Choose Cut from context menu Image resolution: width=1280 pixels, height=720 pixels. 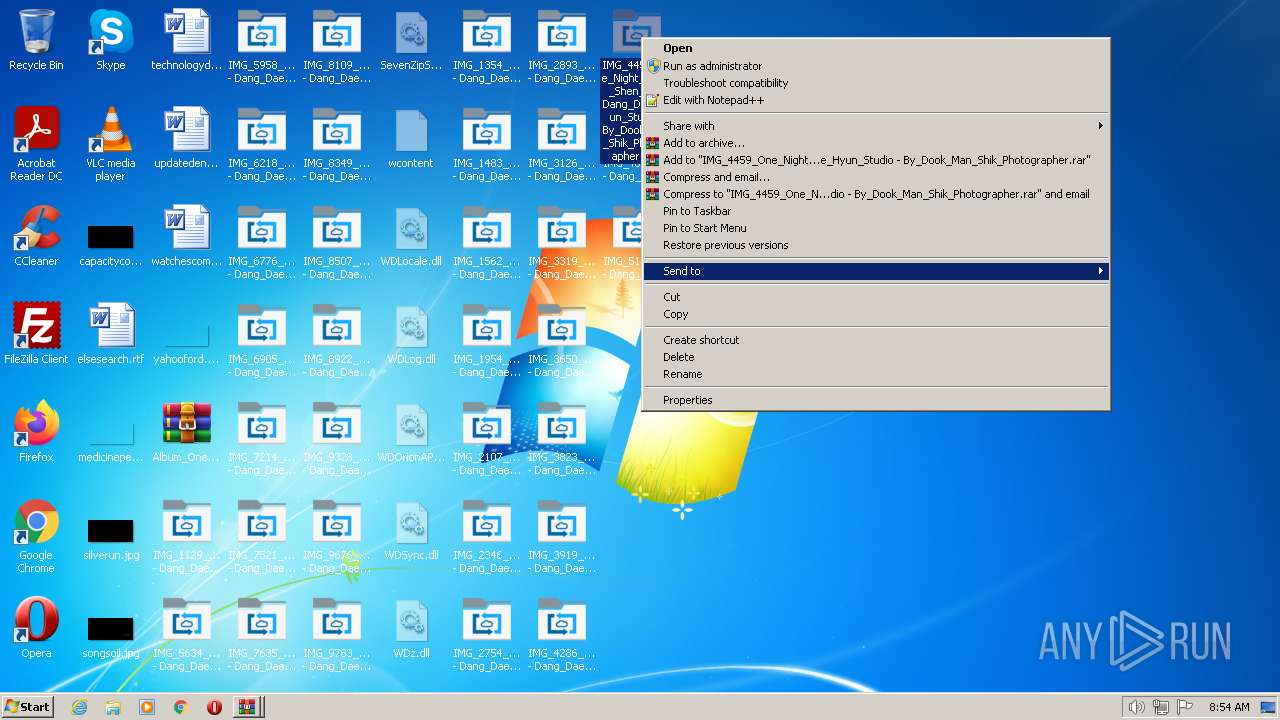[876, 297]
